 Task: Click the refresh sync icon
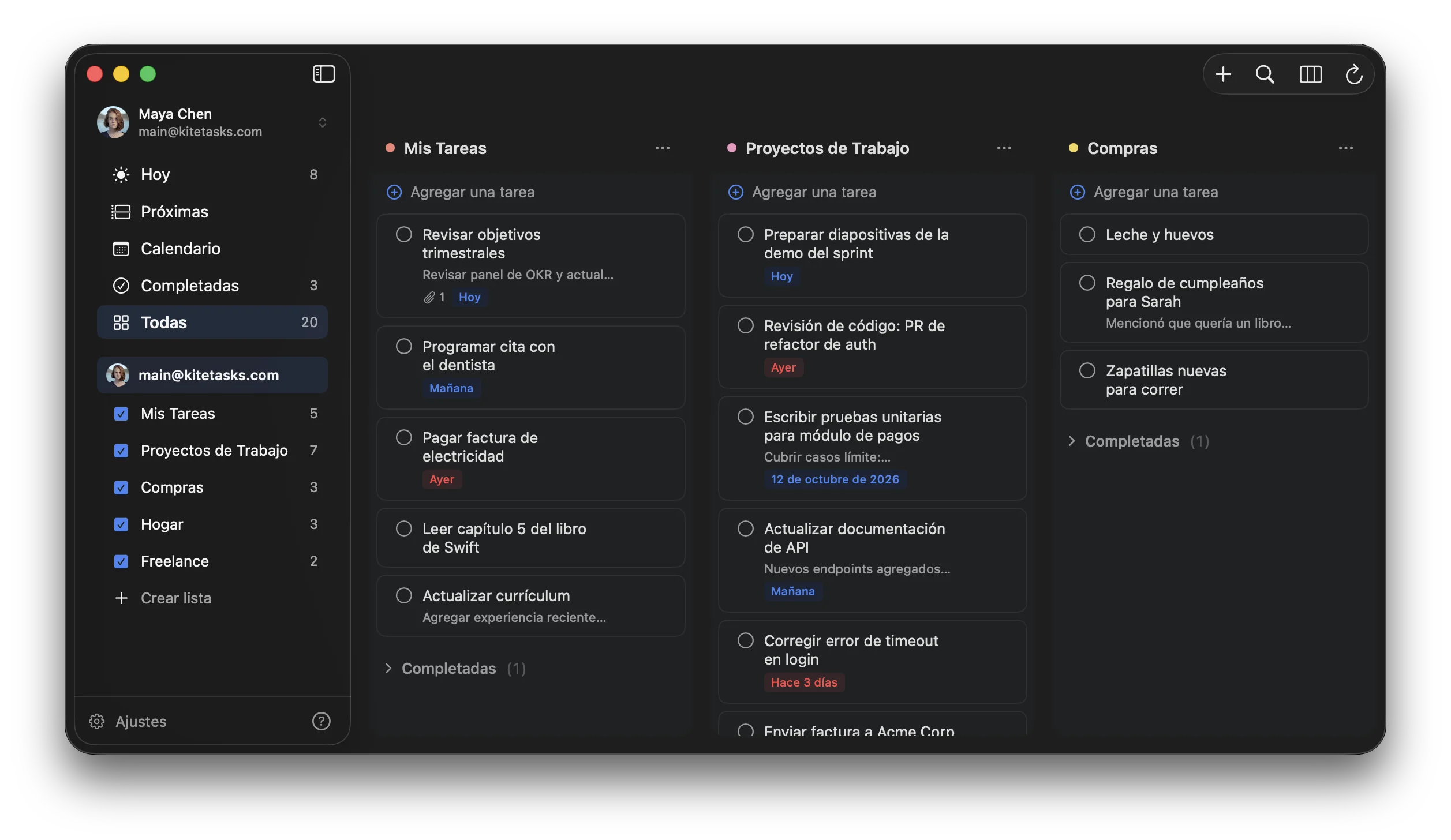(x=1353, y=74)
